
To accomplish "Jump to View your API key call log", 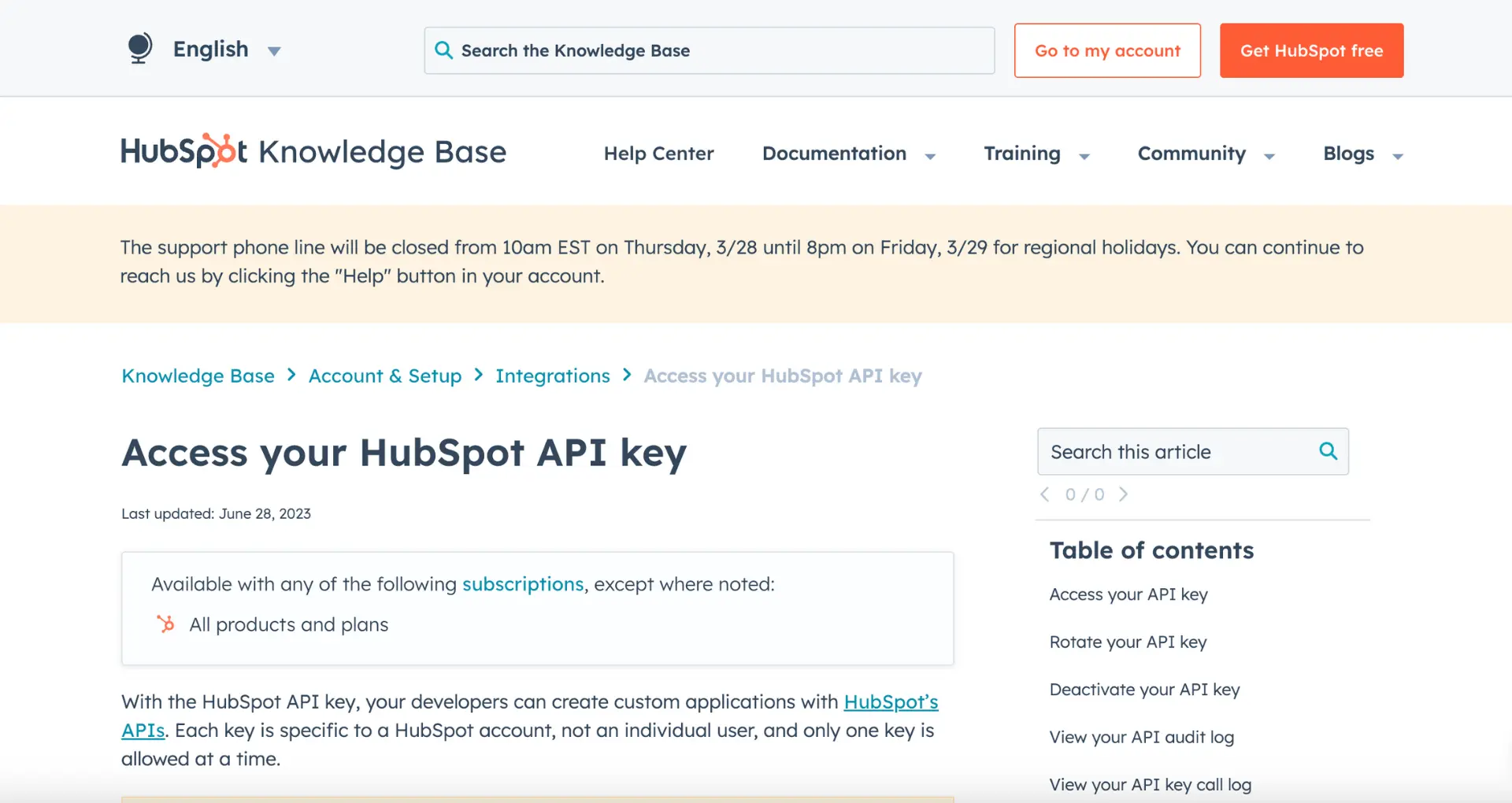I will point(1151,785).
